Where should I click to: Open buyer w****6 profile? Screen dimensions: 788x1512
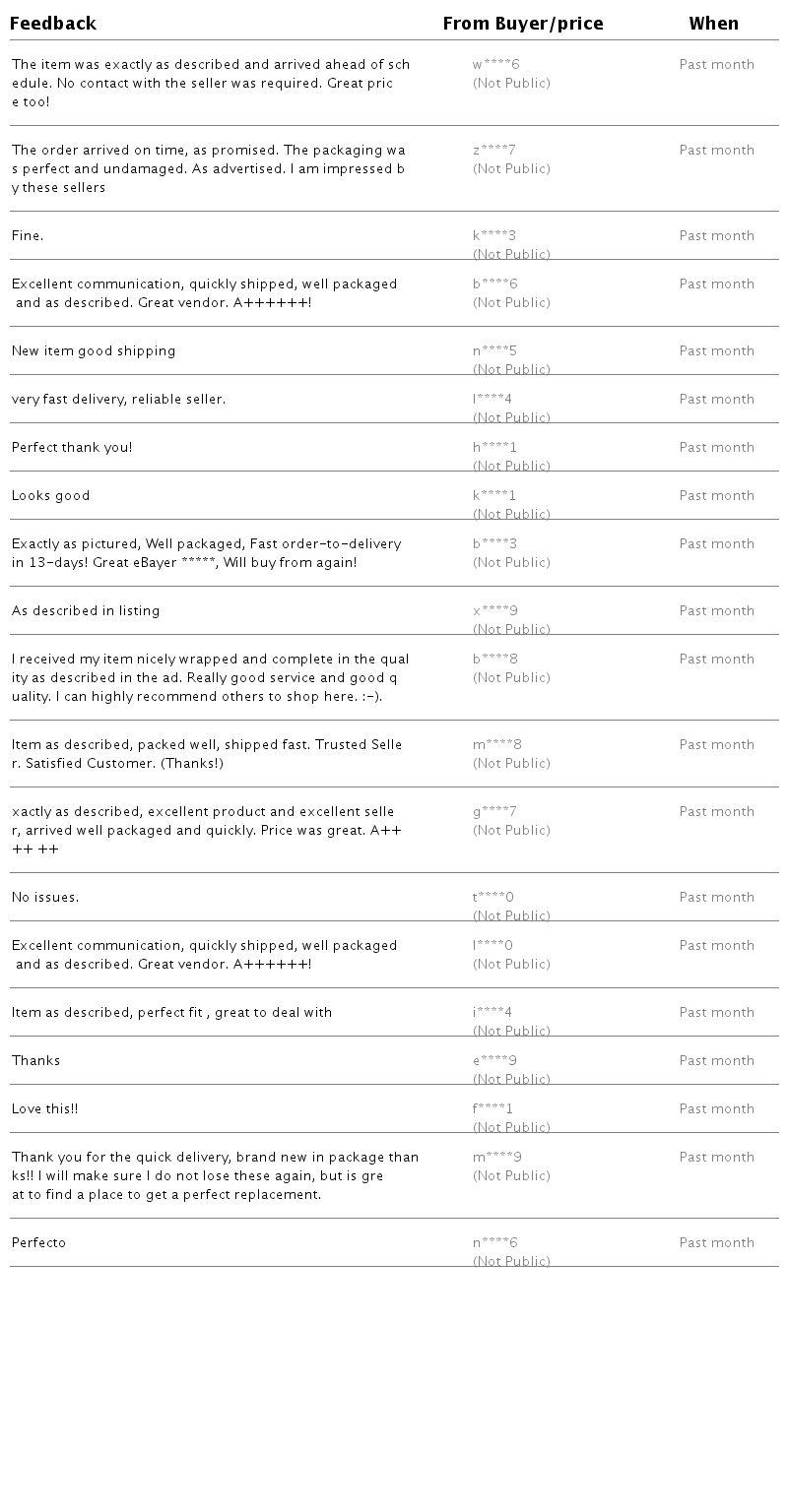[495, 65]
